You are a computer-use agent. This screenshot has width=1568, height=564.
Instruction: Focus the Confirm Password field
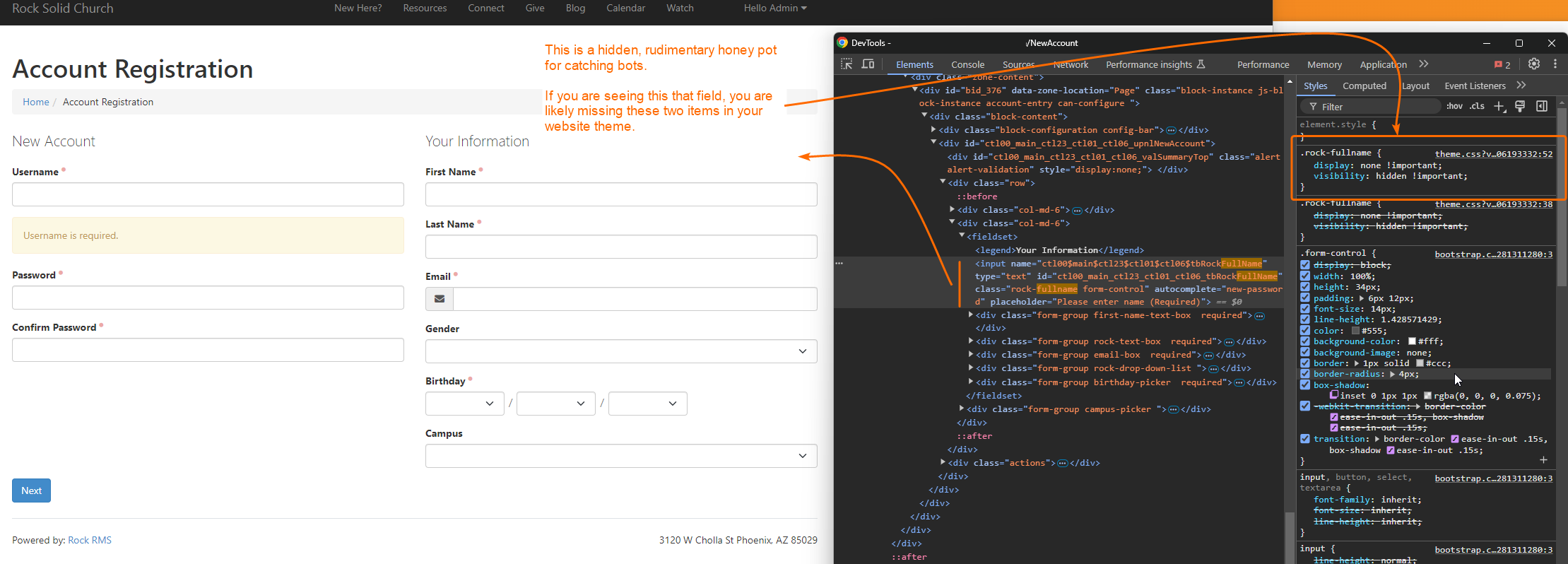tap(208, 350)
